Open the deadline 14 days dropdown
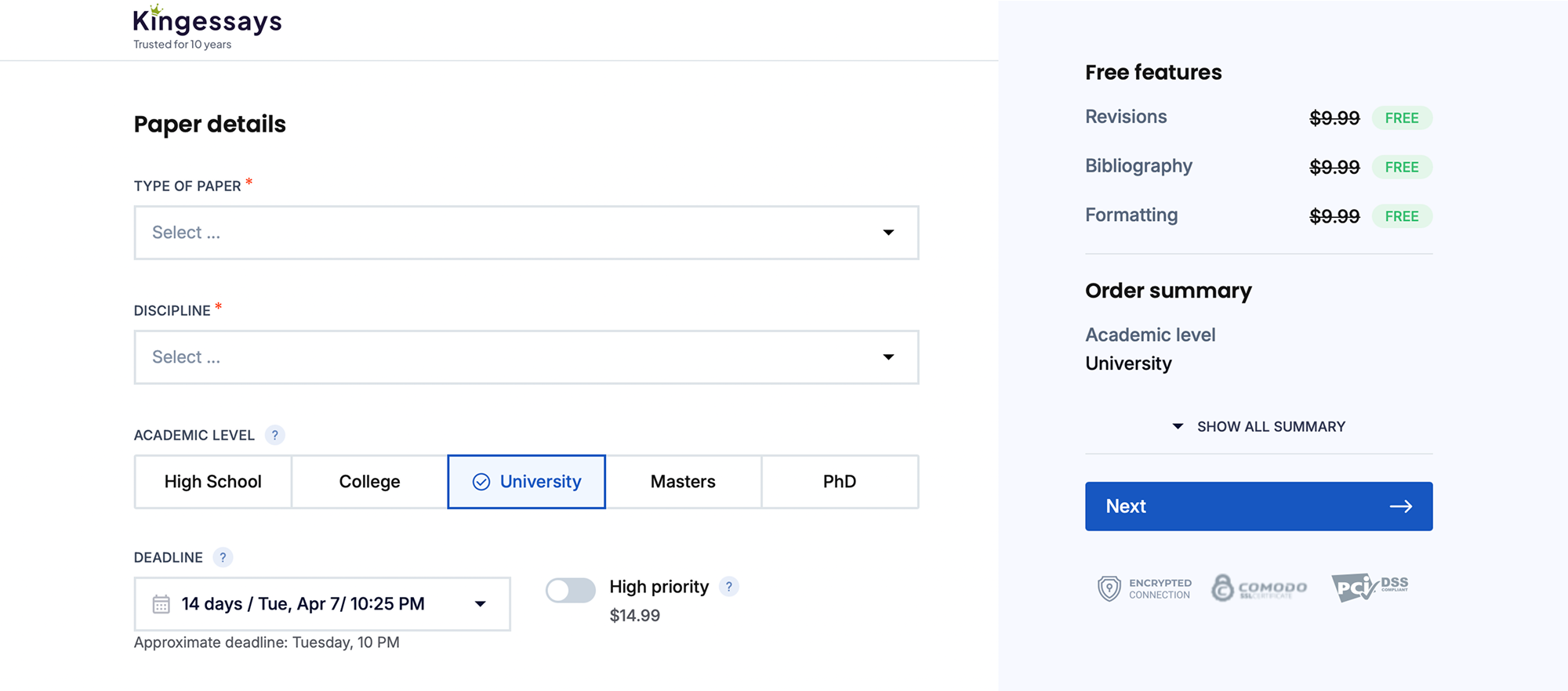This screenshot has width=1568, height=691. point(322,604)
